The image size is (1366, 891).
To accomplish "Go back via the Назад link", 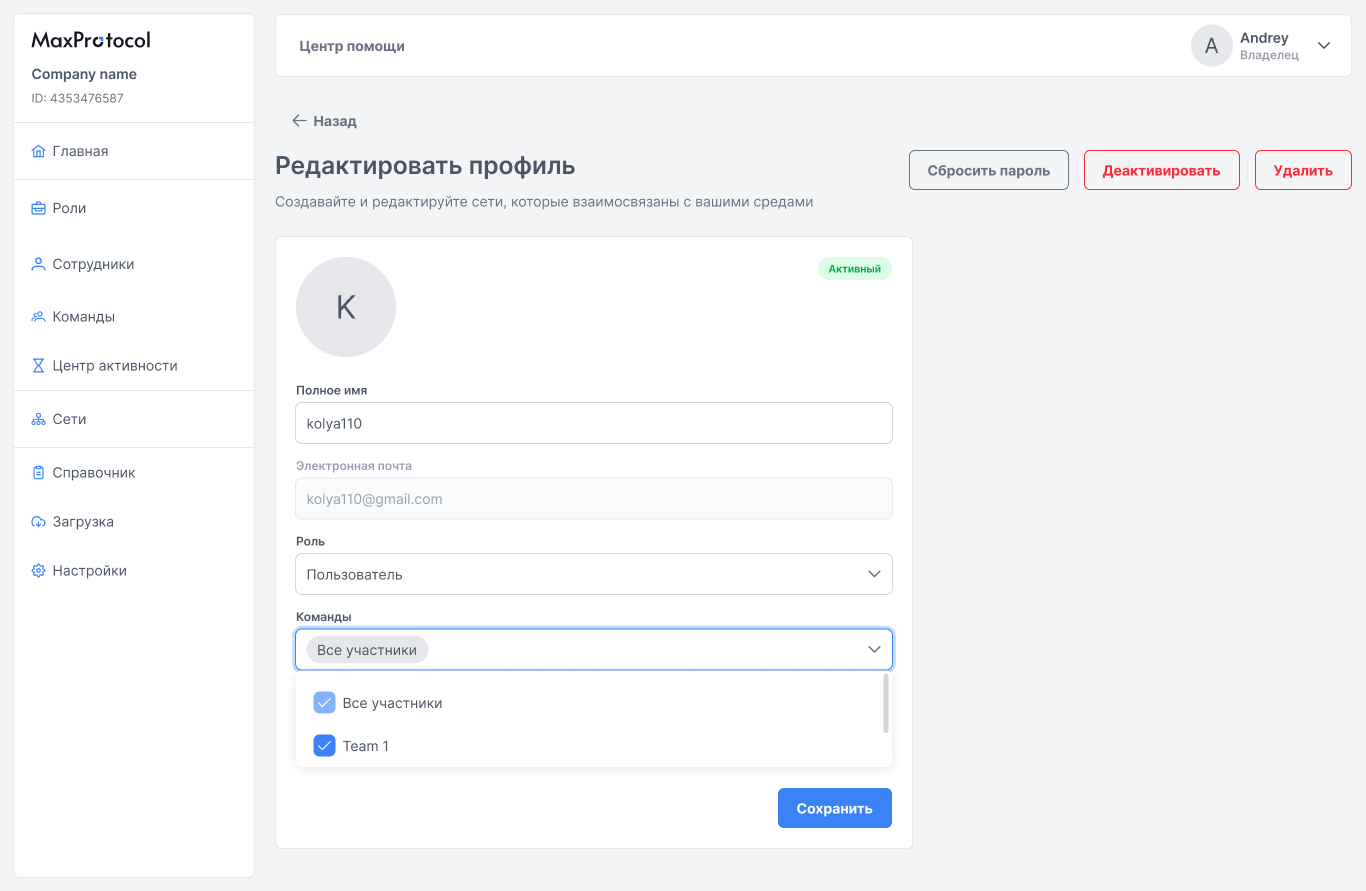I will coord(324,121).
